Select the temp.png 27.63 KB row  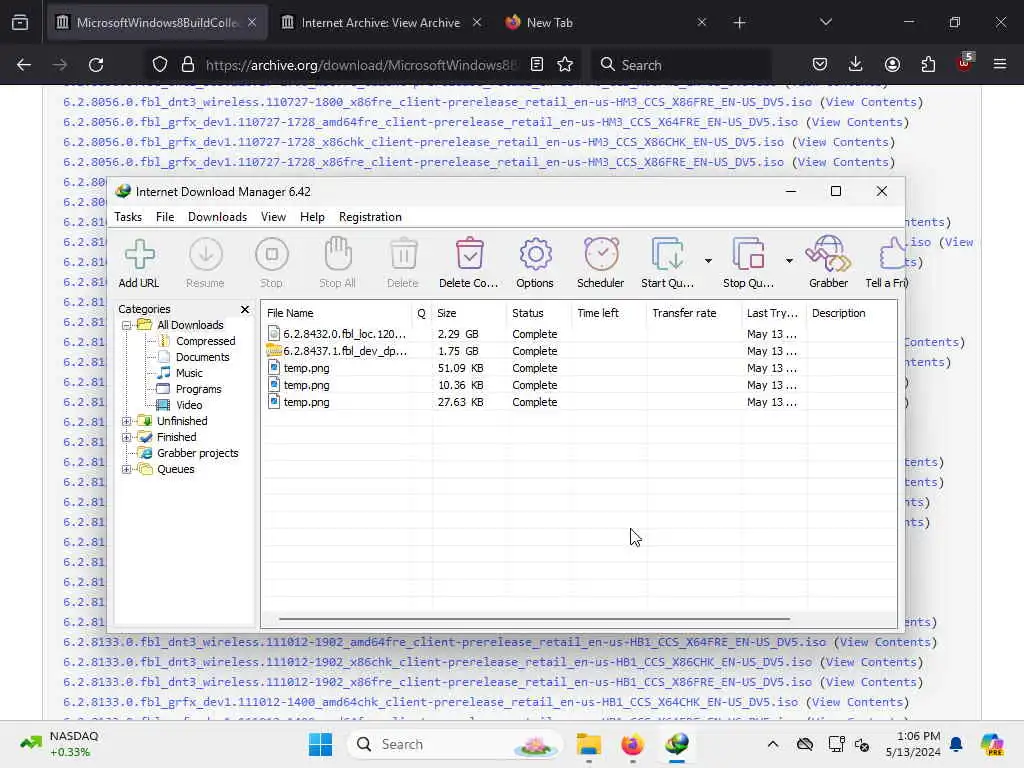pyautogui.click(x=579, y=402)
